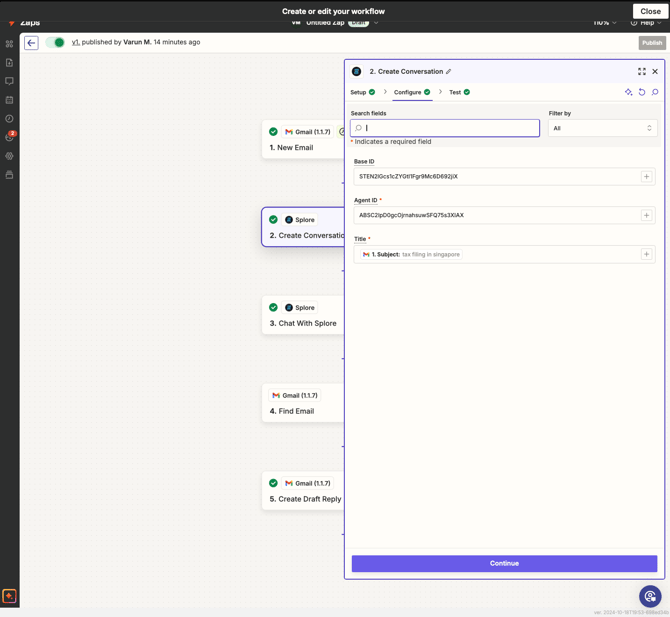Click plus button on Agent ID field
The image size is (670, 617).
646,215
